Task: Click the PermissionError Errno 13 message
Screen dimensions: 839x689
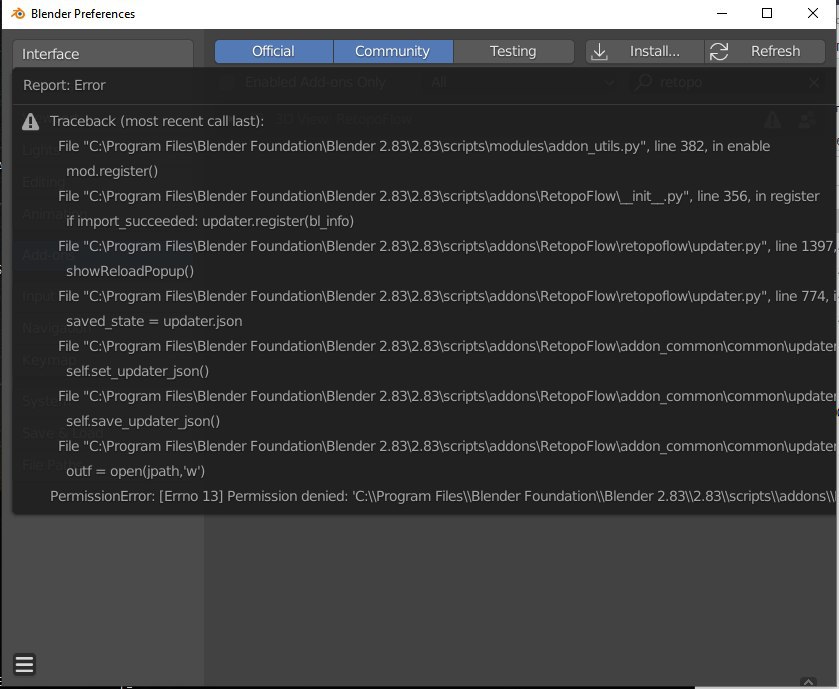Action: pos(443,496)
